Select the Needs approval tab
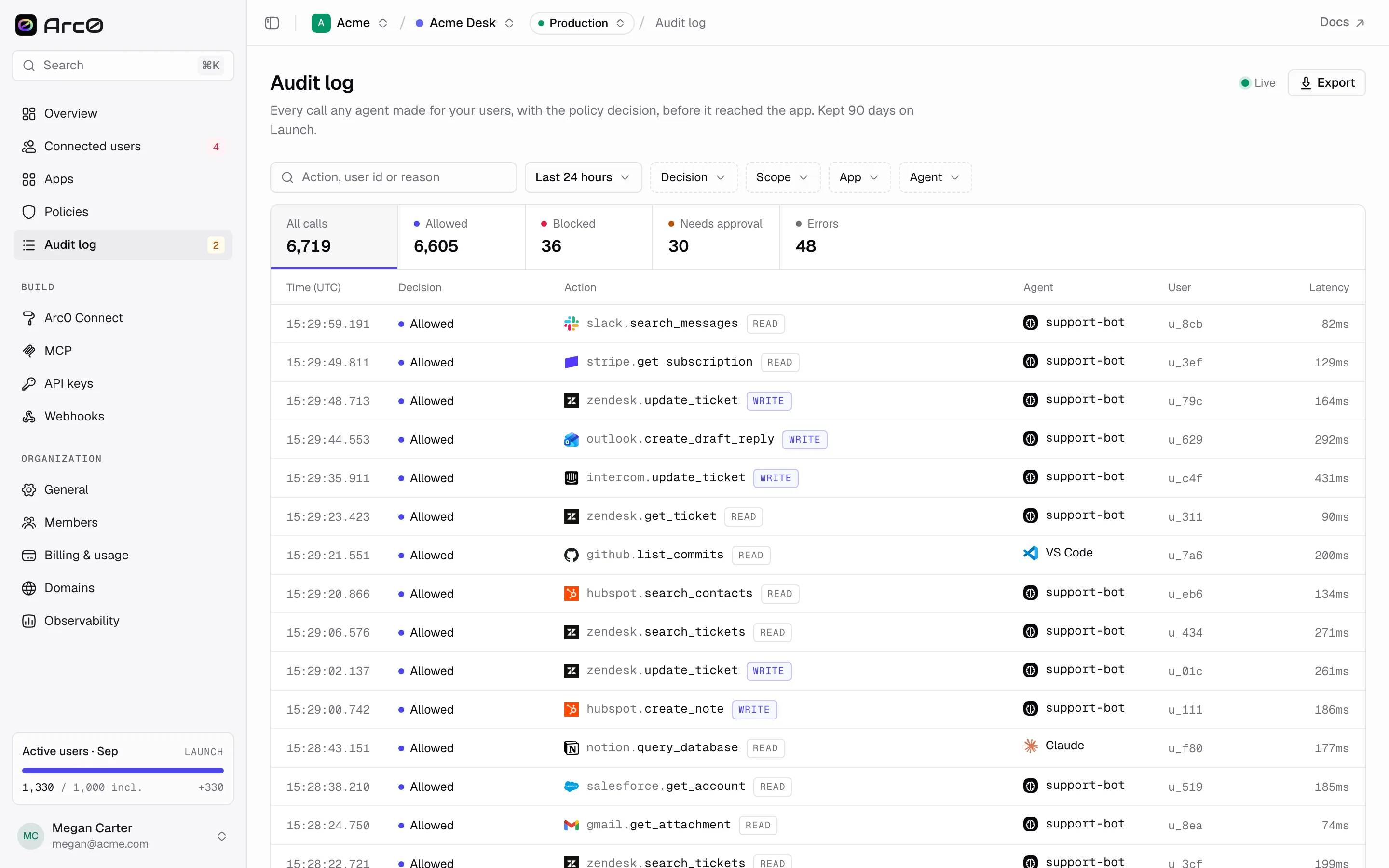The width and height of the screenshot is (1389, 868). pyautogui.click(x=716, y=237)
